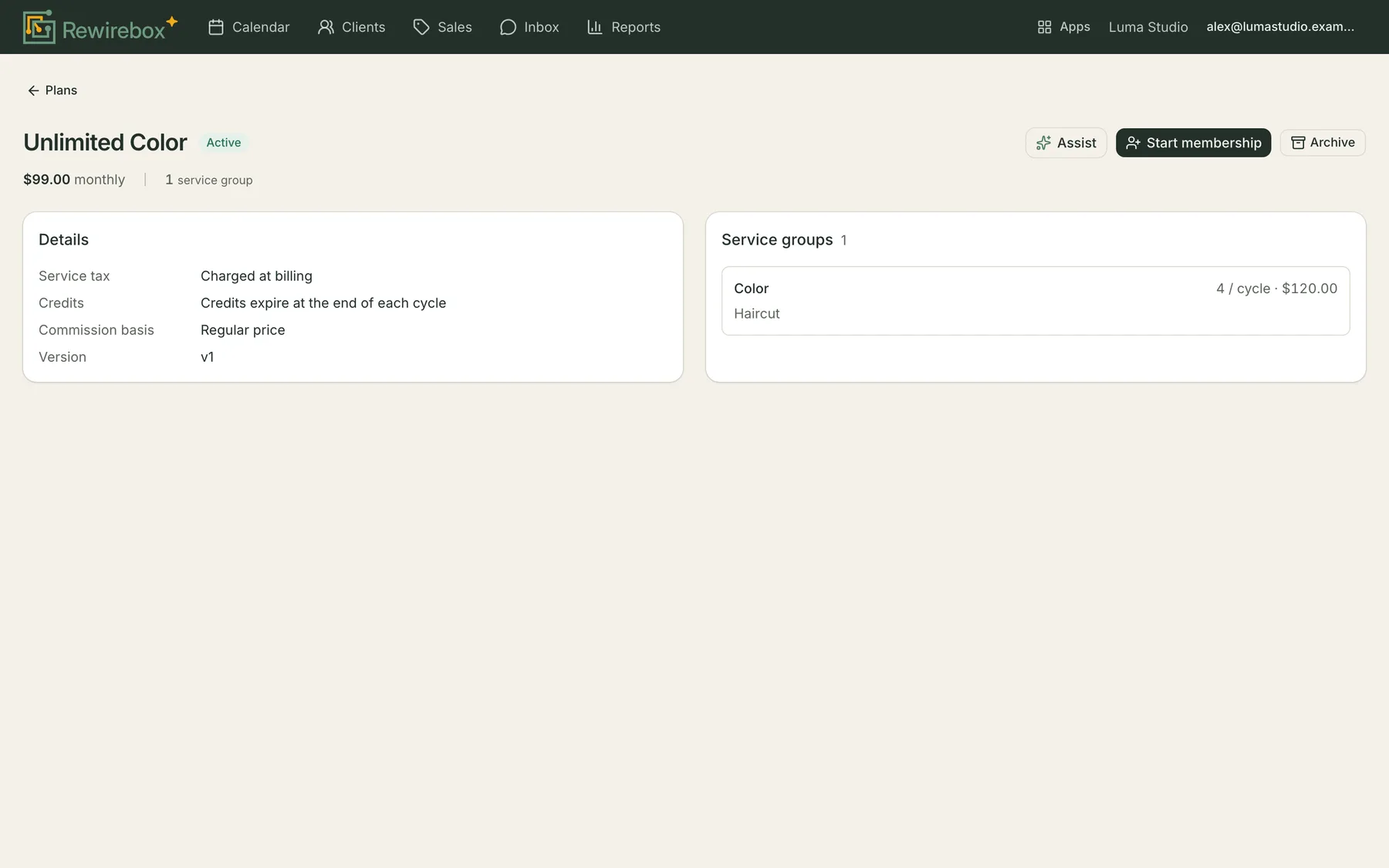
Task: Click the 1 service group text
Action: 209,180
